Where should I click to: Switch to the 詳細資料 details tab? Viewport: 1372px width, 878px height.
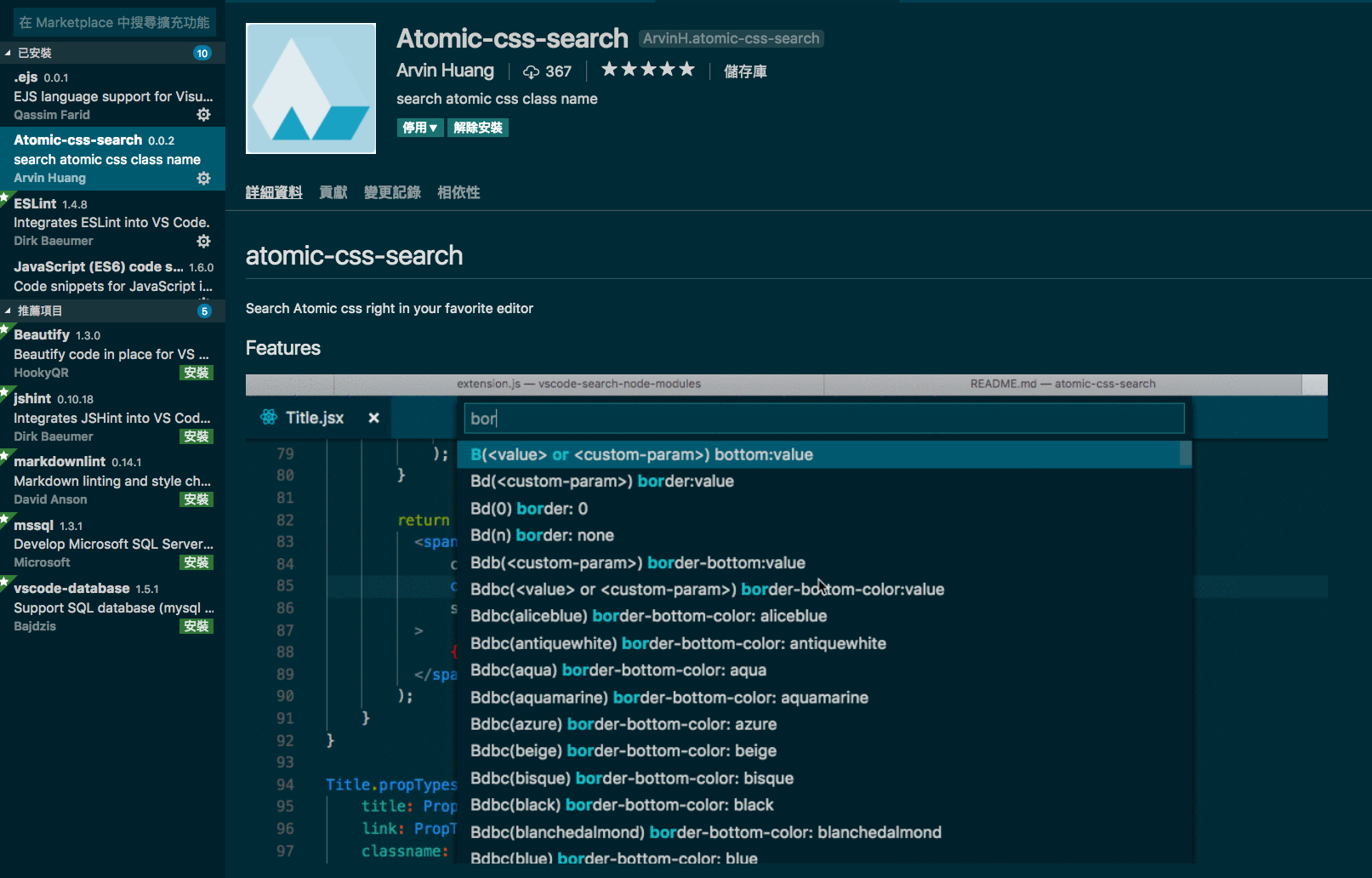[274, 192]
